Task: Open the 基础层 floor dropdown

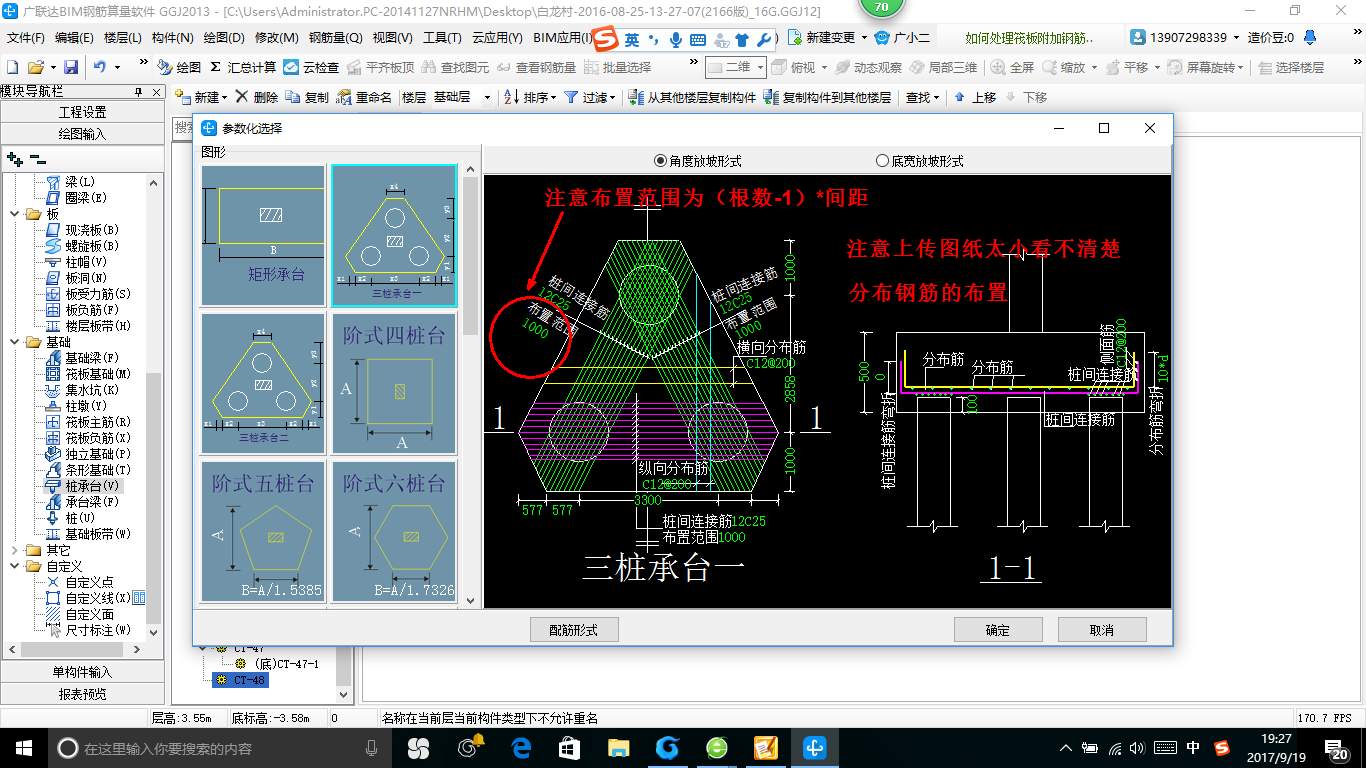Action: [x=487, y=97]
